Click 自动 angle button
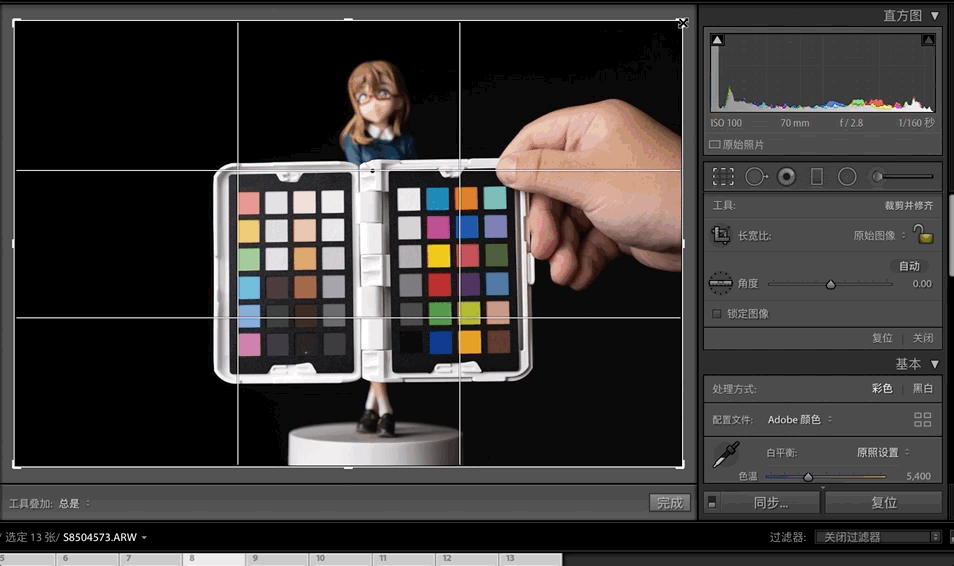Screen dimensions: 954x566 [x=910, y=266]
